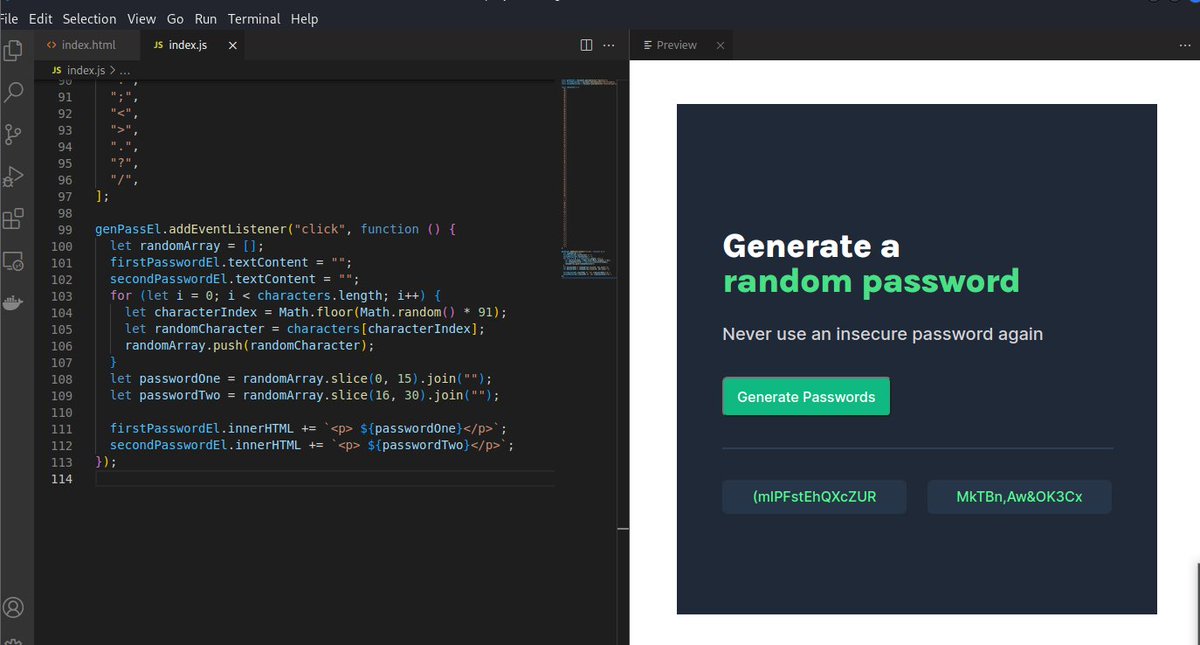Open editor more actions ellipsis
This screenshot has width=1200, height=645.
[x=609, y=45]
